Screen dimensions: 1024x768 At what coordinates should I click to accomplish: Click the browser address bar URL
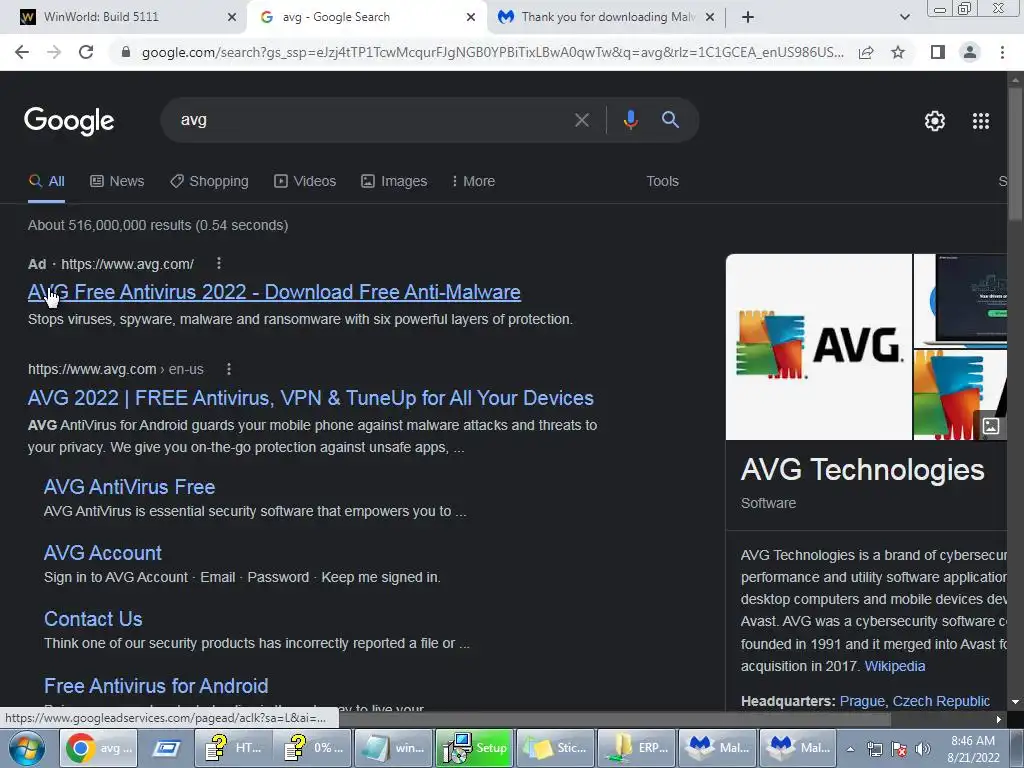click(x=492, y=52)
